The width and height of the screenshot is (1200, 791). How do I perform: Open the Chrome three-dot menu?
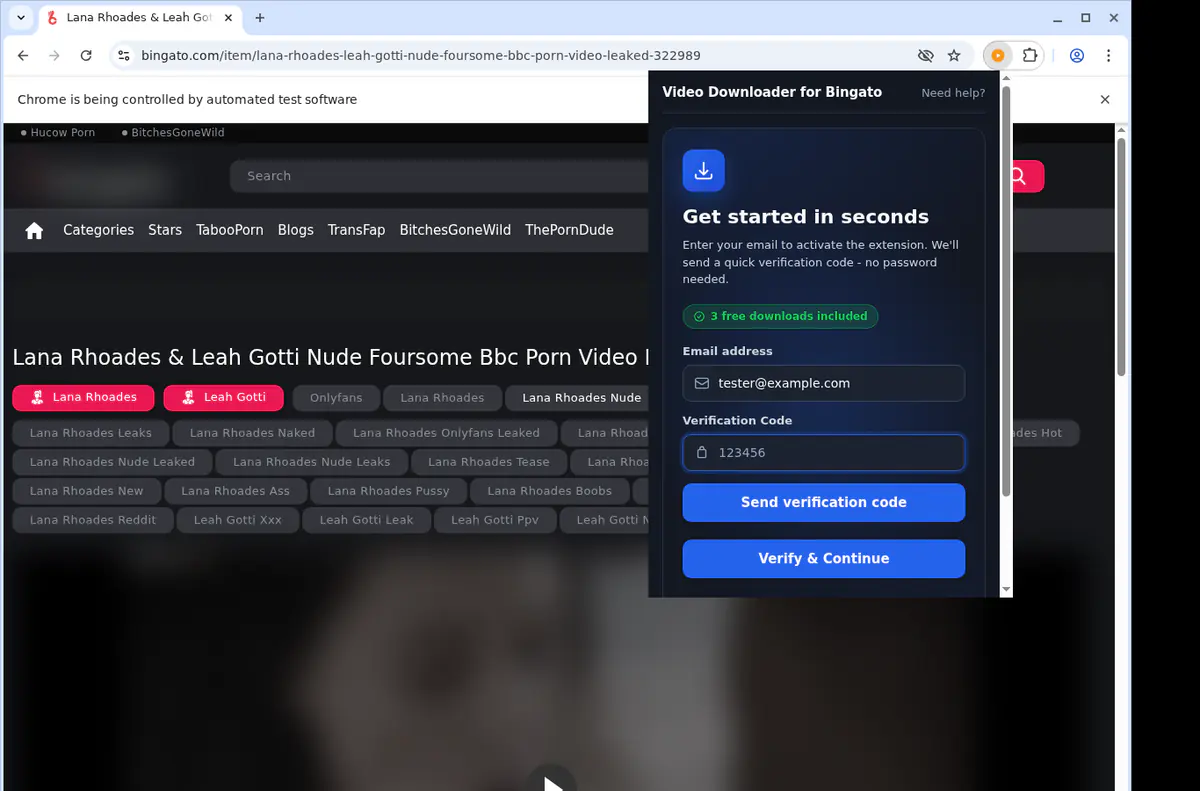[1108, 56]
